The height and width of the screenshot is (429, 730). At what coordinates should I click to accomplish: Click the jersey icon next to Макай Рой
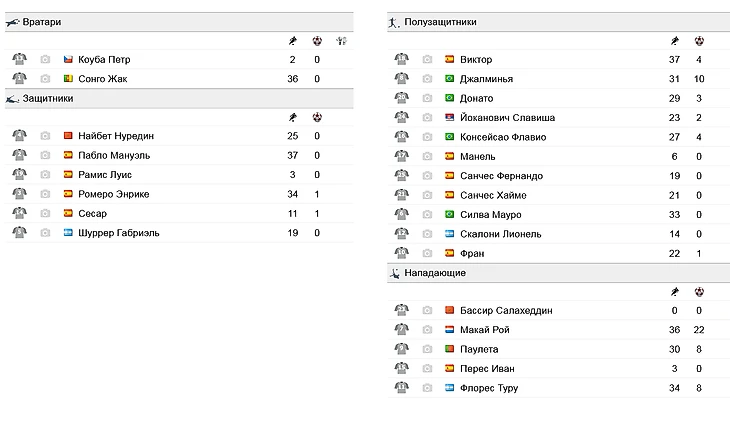[x=401, y=330]
